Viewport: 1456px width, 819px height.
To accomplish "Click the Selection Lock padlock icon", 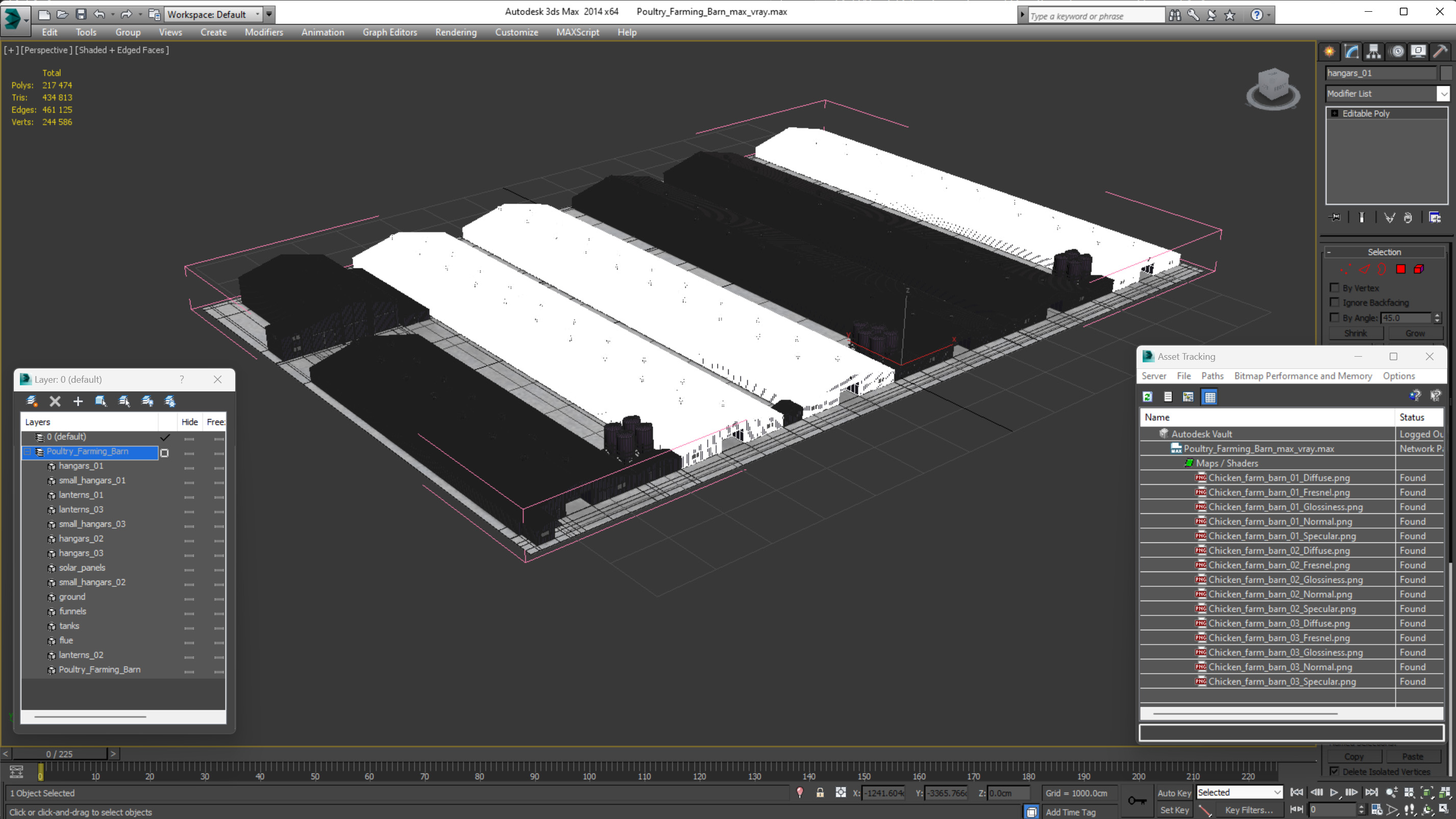I will pos(820,792).
